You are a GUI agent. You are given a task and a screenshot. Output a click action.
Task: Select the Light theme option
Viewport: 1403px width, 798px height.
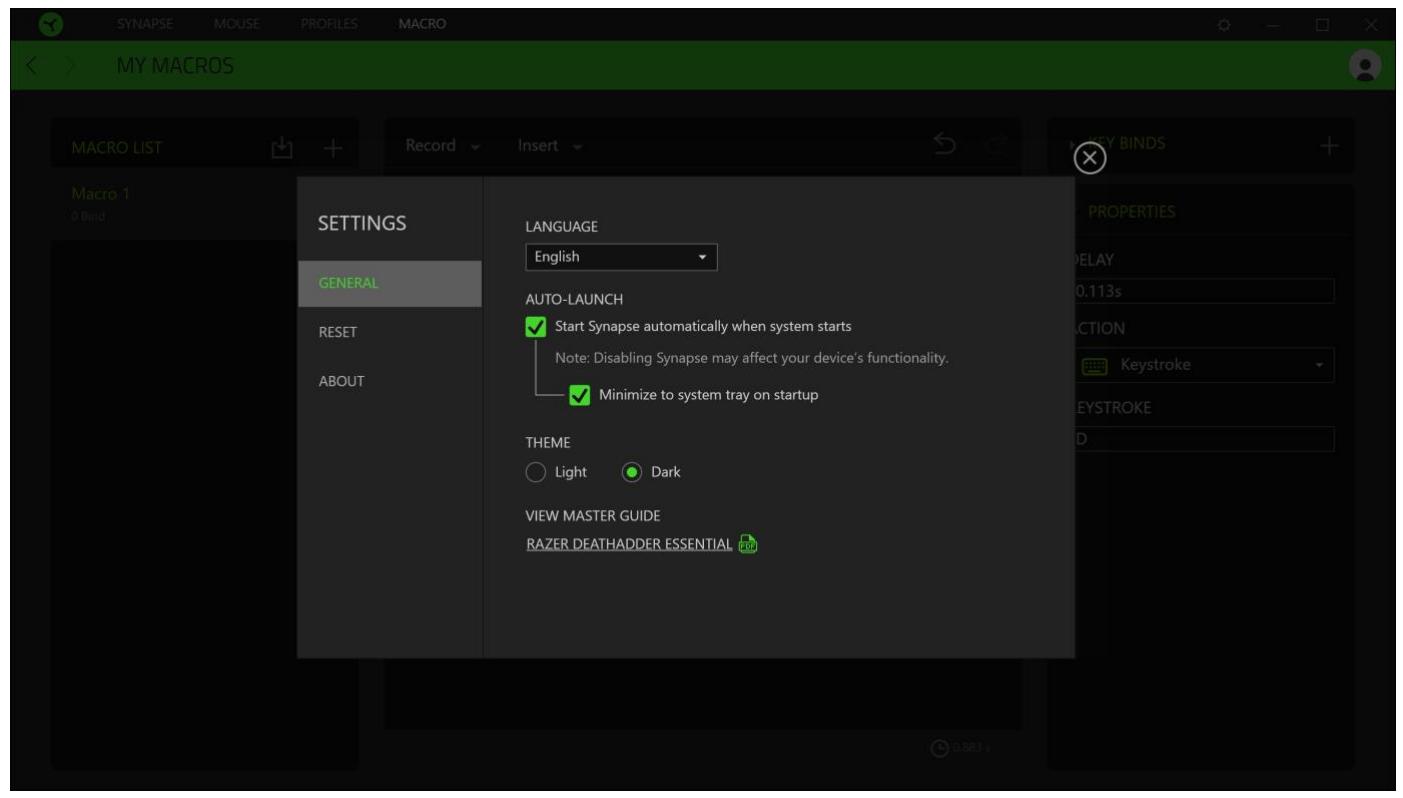pos(536,472)
